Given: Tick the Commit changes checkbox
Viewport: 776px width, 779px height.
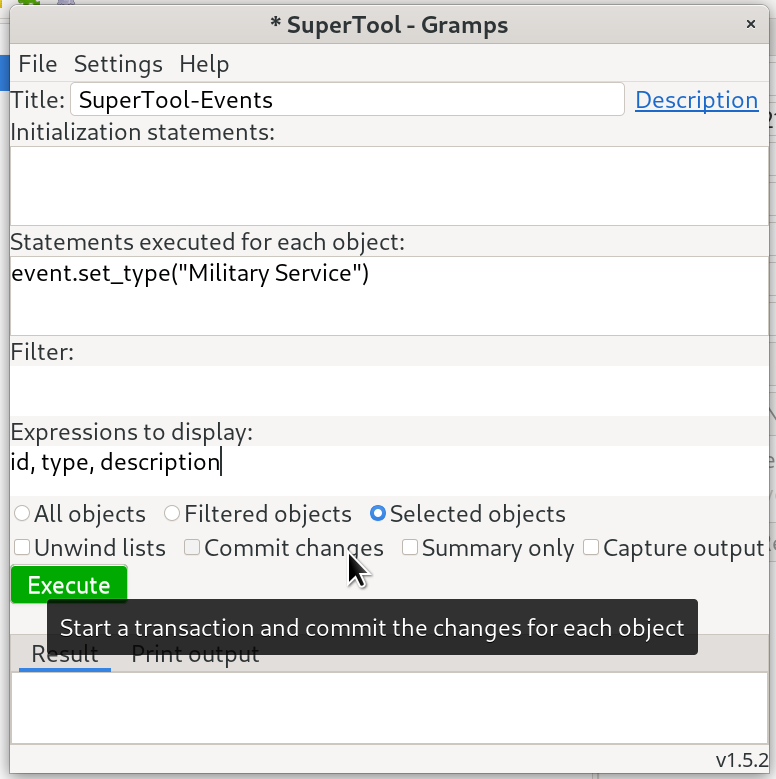Looking at the screenshot, I should [192, 548].
